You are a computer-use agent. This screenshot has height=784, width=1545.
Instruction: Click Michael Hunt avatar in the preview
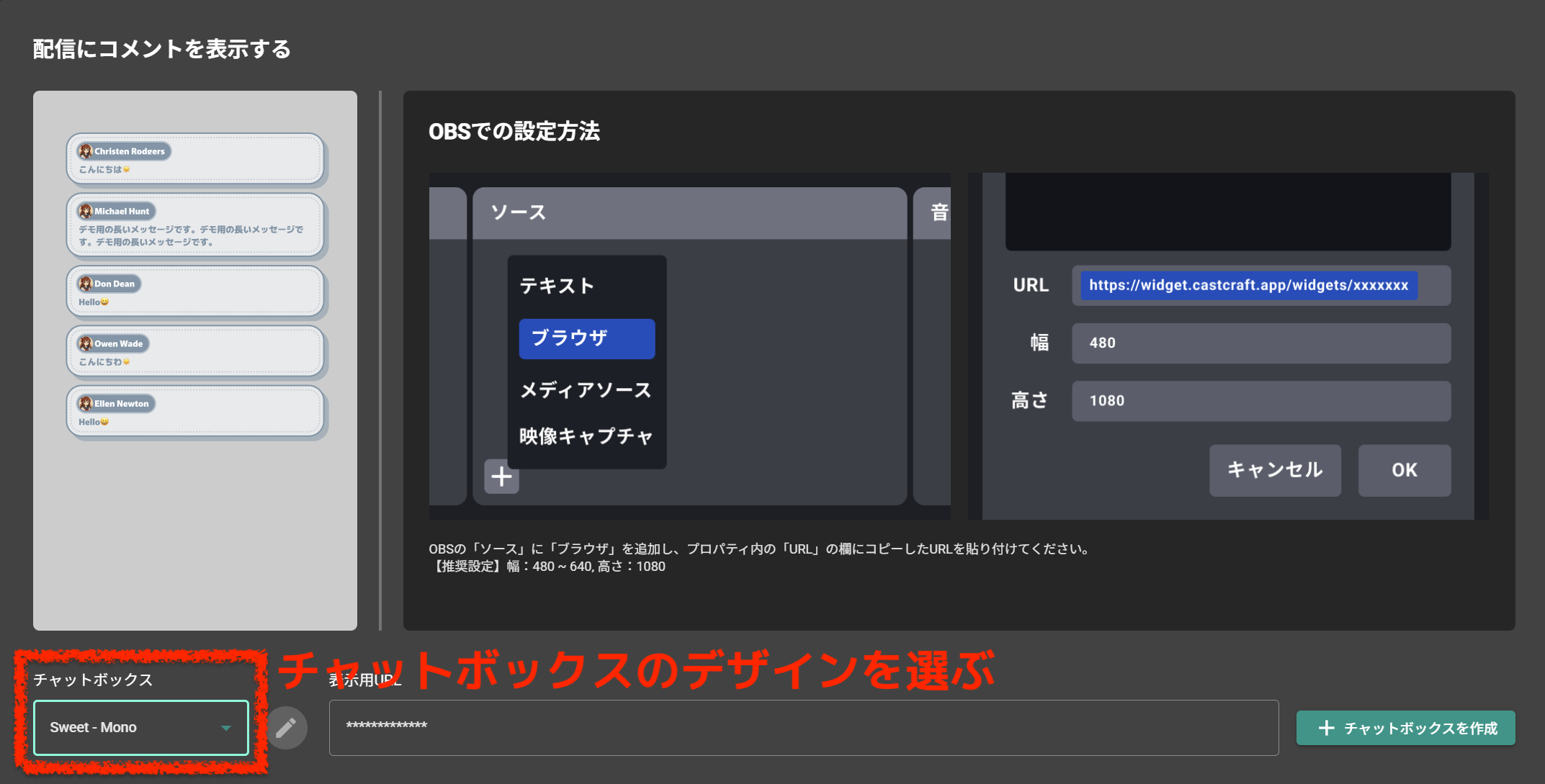click(86, 211)
